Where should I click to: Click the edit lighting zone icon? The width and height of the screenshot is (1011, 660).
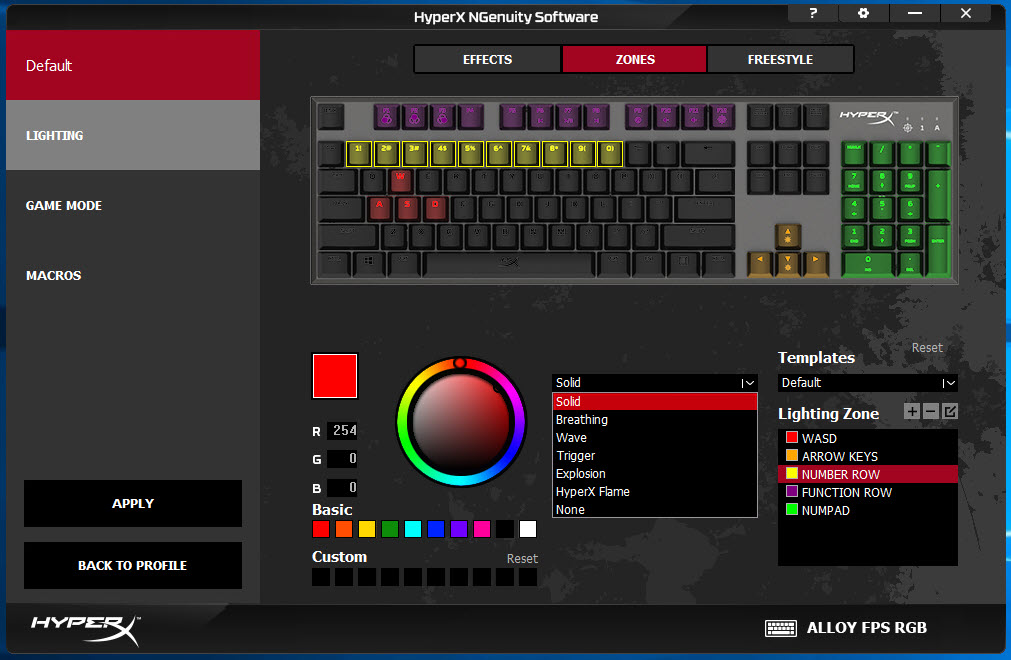point(950,411)
